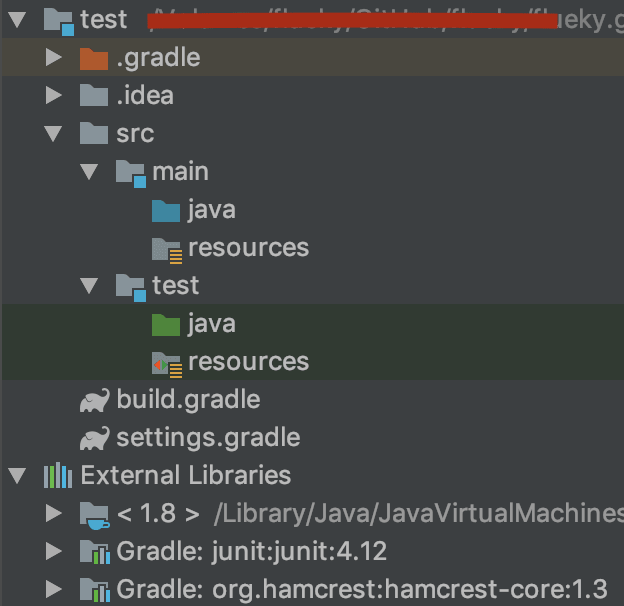
Task: Open the build.gradle file
Action: click(x=189, y=399)
